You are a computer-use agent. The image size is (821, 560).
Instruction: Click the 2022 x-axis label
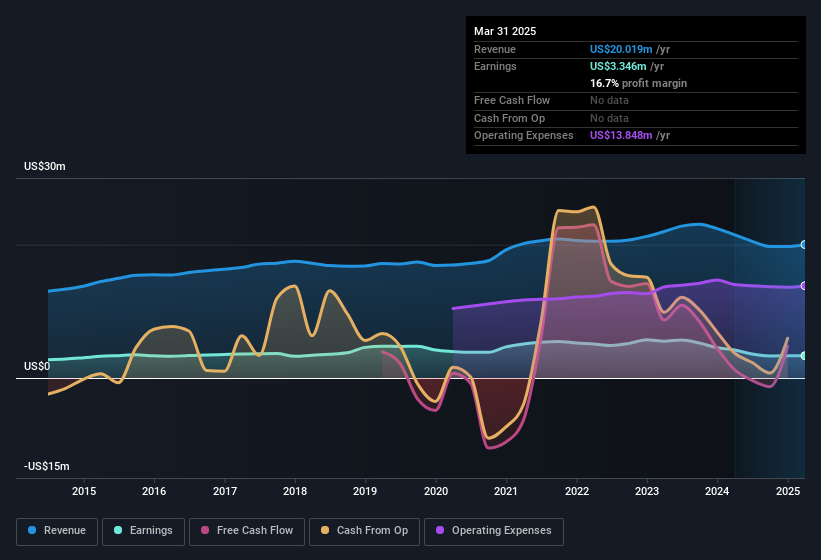(576, 491)
